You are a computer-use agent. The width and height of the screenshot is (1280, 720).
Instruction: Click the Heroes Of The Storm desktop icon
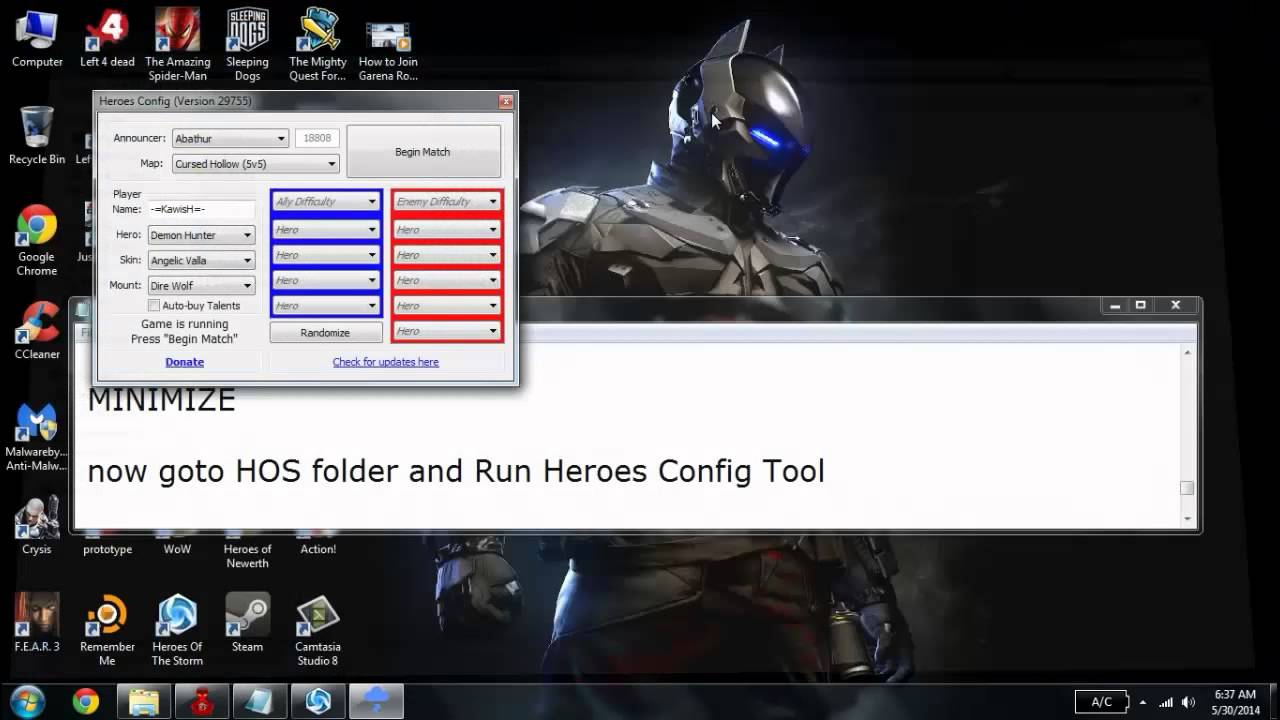(177, 630)
